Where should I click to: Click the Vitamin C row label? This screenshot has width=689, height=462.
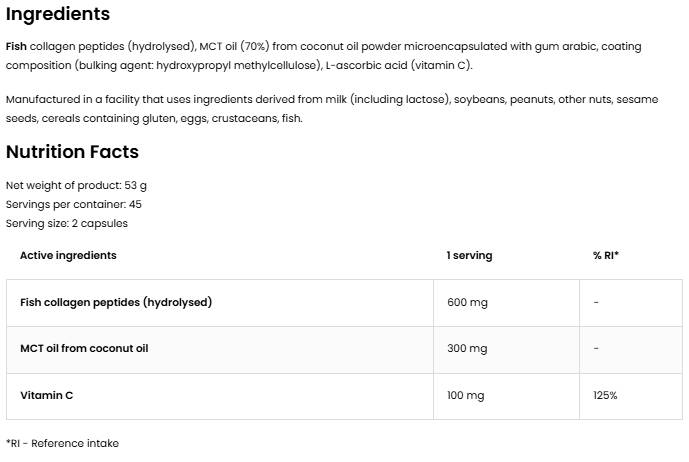point(47,396)
